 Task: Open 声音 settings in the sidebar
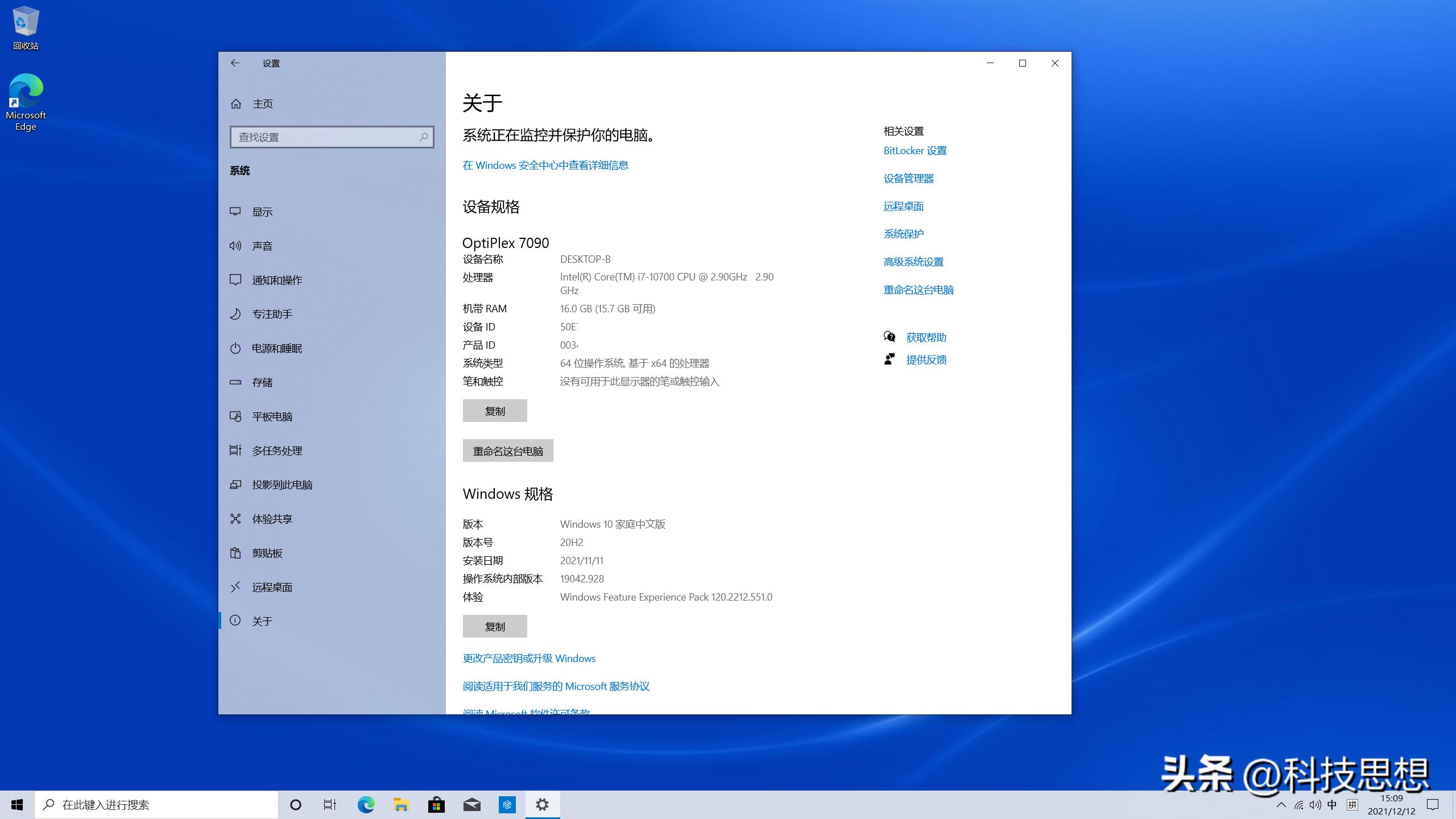click(263, 245)
